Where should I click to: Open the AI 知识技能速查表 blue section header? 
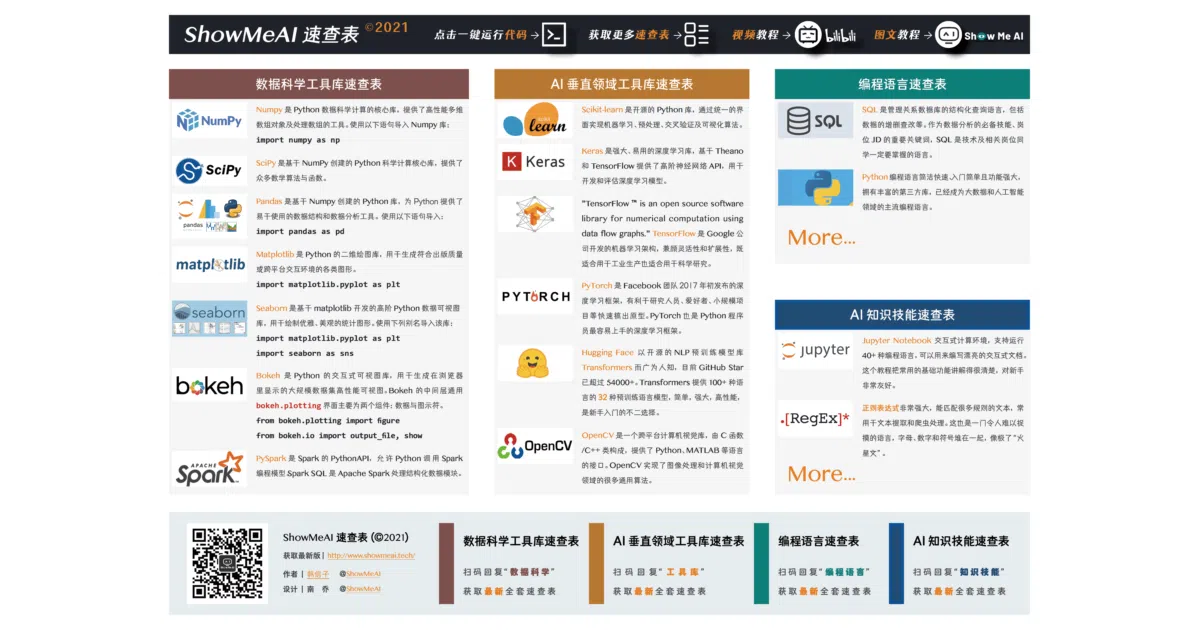click(902, 314)
